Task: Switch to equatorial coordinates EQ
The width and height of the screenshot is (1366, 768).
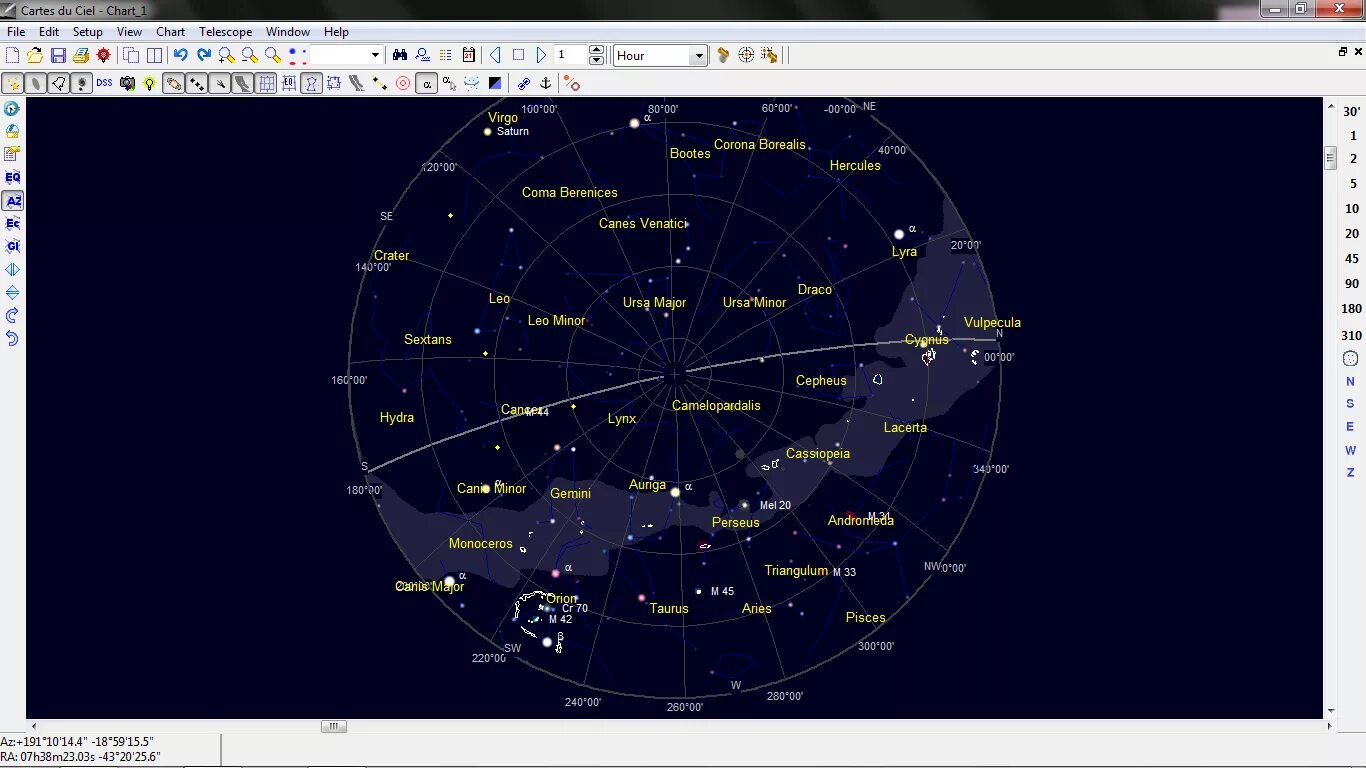Action: point(13,177)
